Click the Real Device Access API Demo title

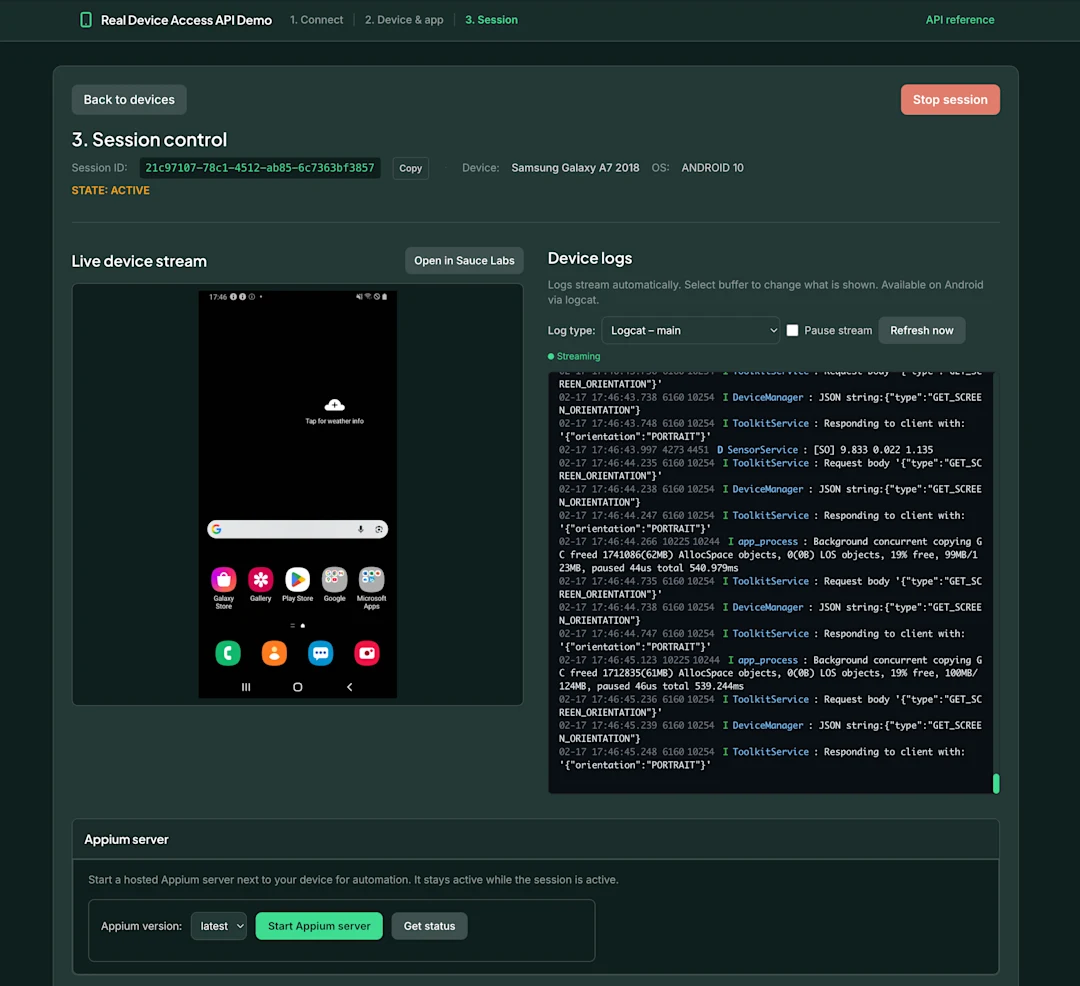pyautogui.click(x=186, y=20)
